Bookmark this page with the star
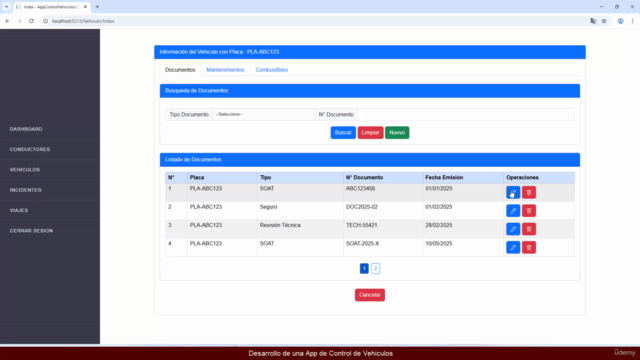 pyautogui.click(x=604, y=21)
